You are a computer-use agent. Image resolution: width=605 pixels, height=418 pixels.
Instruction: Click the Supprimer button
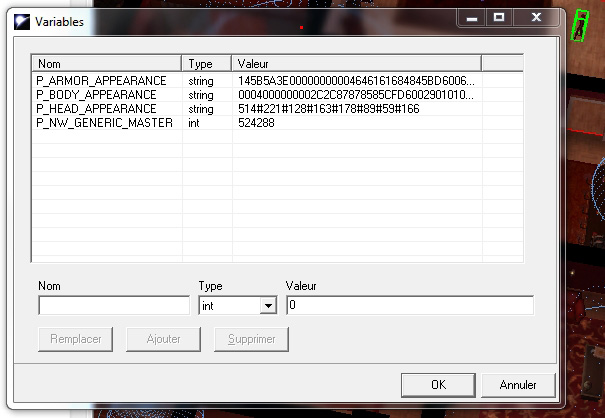[252, 339]
